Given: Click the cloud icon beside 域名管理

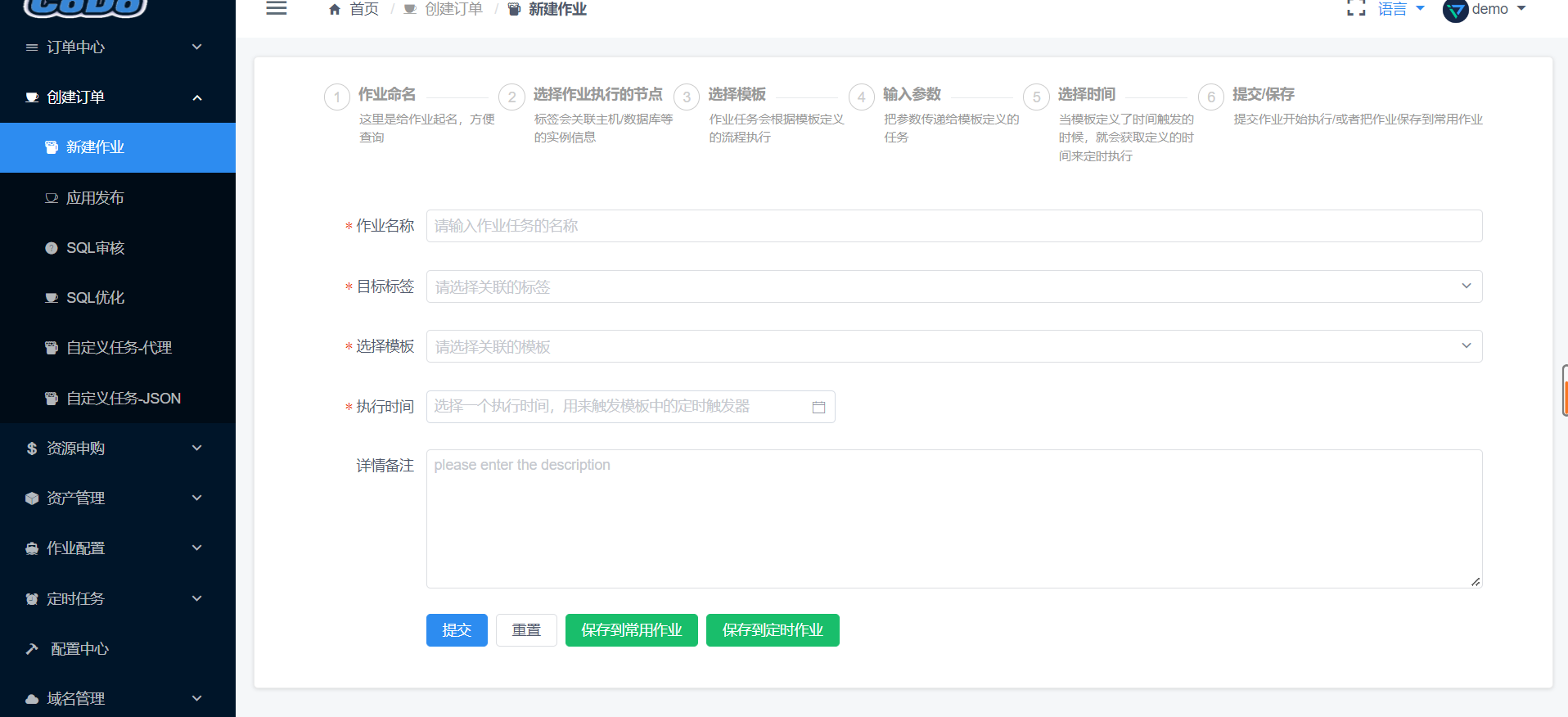Looking at the screenshot, I should click(x=32, y=699).
